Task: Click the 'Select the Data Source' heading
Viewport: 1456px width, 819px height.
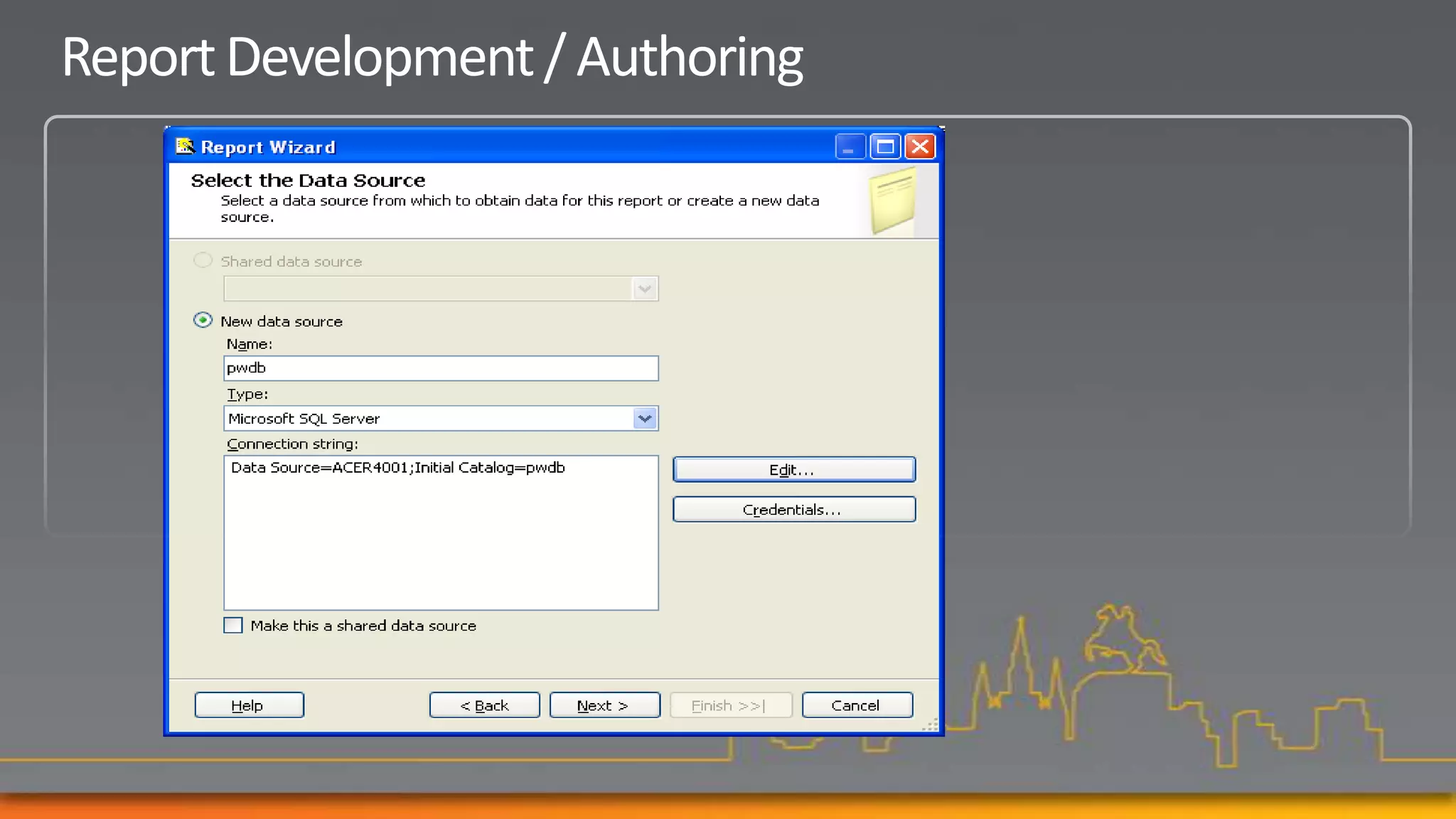Action: click(x=308, y=181)
